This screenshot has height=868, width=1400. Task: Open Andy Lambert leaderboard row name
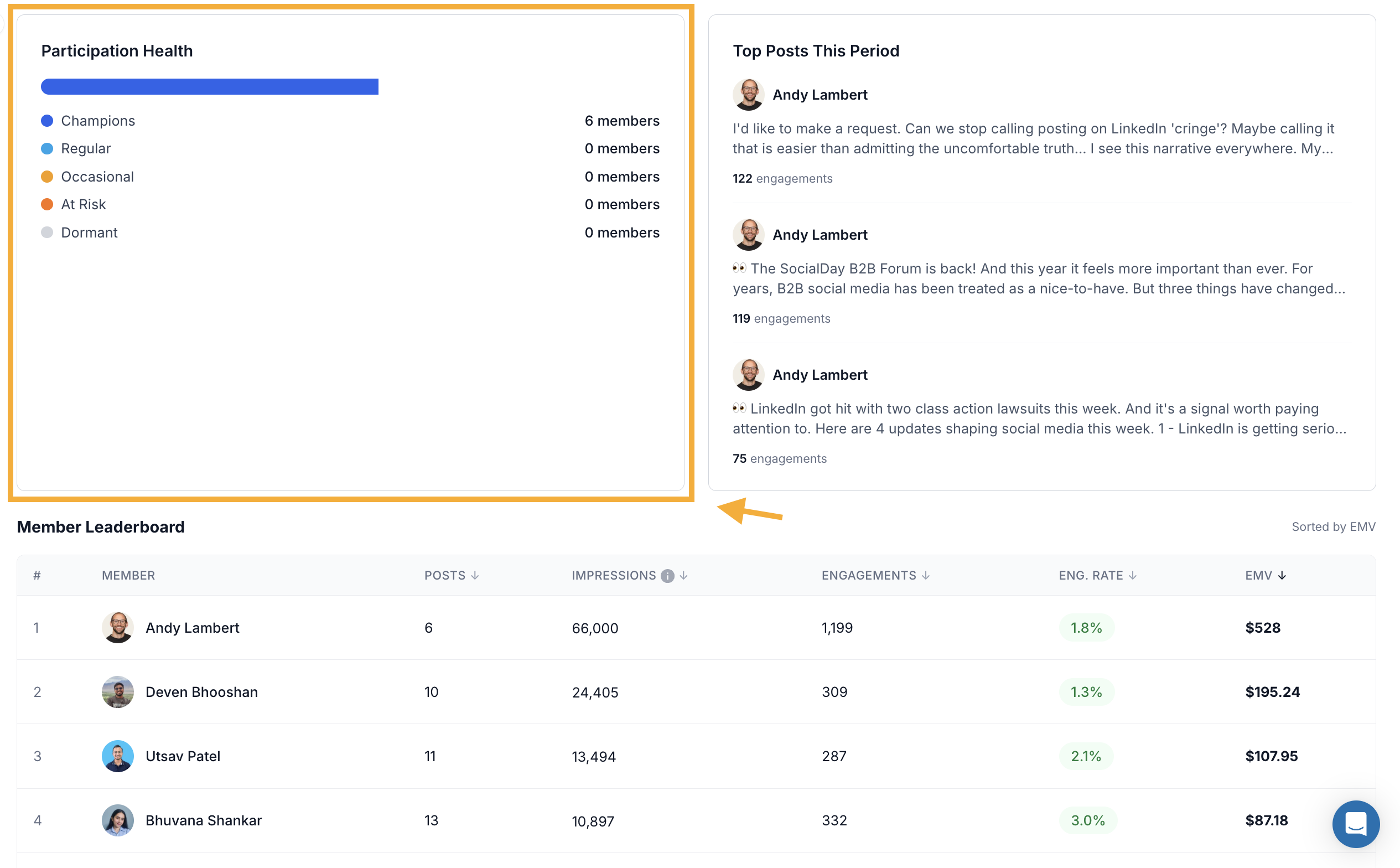(x=192, y=627)
